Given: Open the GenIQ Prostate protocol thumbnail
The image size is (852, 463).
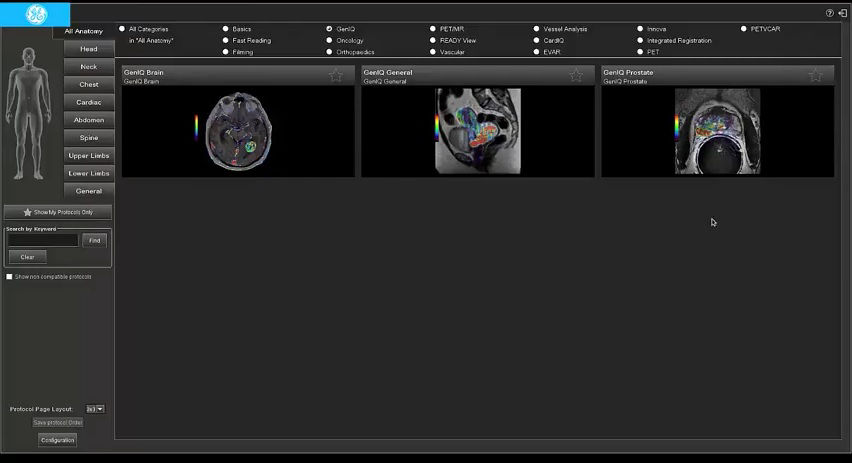Looking at the screenshot, I should pos(717,131).
